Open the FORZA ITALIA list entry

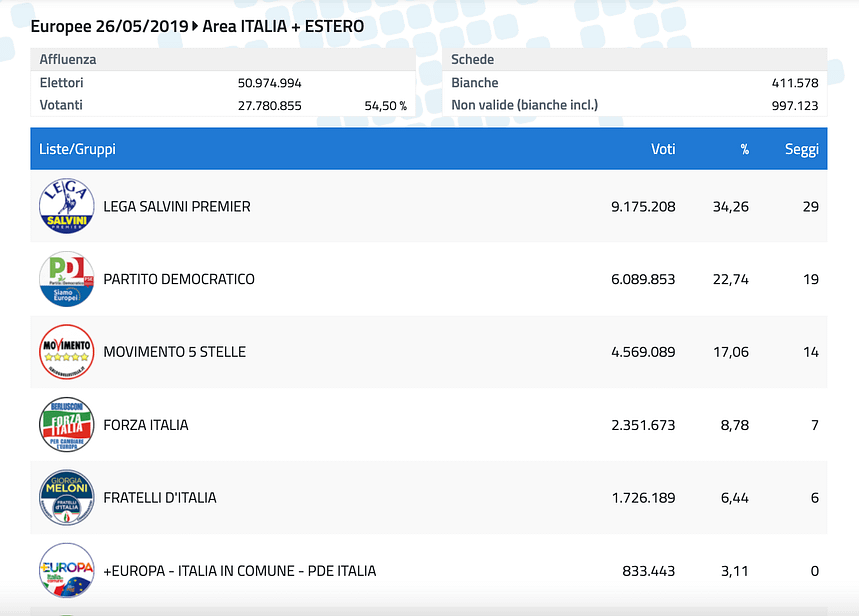(x=146, y=425)
